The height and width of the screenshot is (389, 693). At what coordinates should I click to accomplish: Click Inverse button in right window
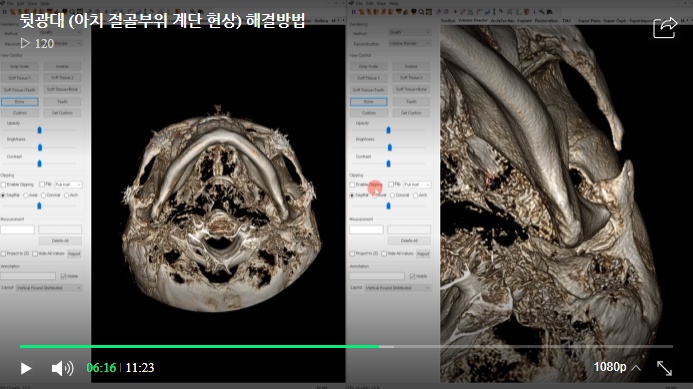point(411,66)
